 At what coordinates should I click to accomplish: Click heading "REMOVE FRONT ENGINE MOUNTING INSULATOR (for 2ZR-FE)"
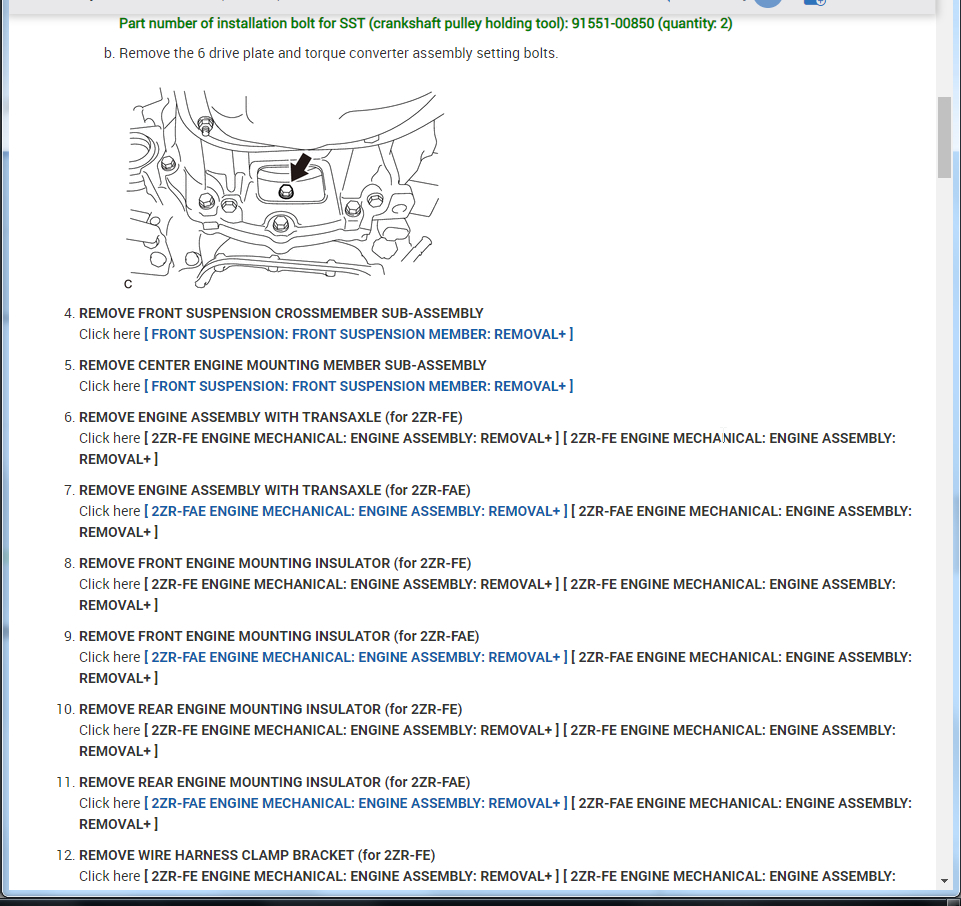(275, 563)
